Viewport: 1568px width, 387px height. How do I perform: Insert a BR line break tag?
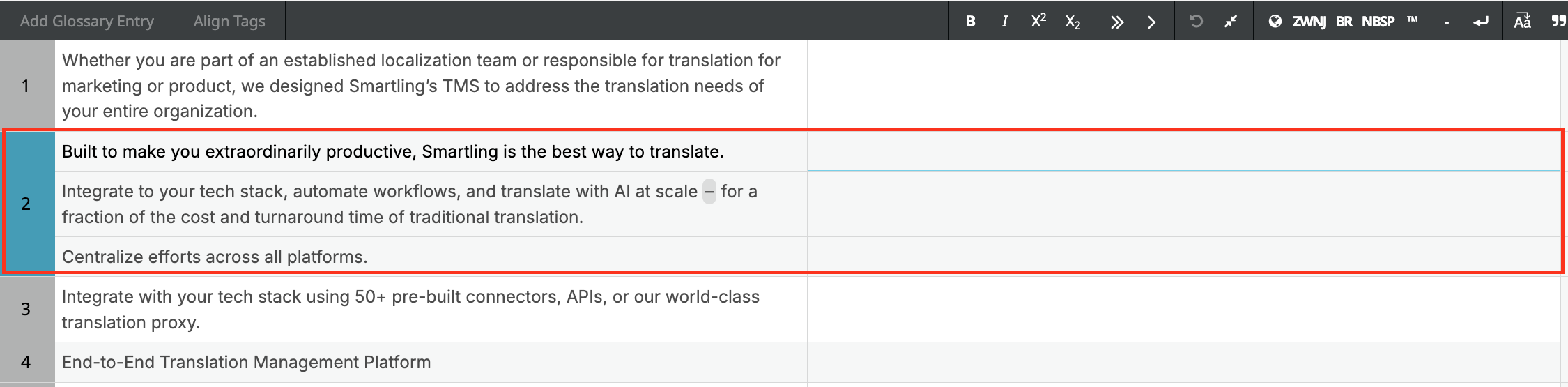point(1344,22)
